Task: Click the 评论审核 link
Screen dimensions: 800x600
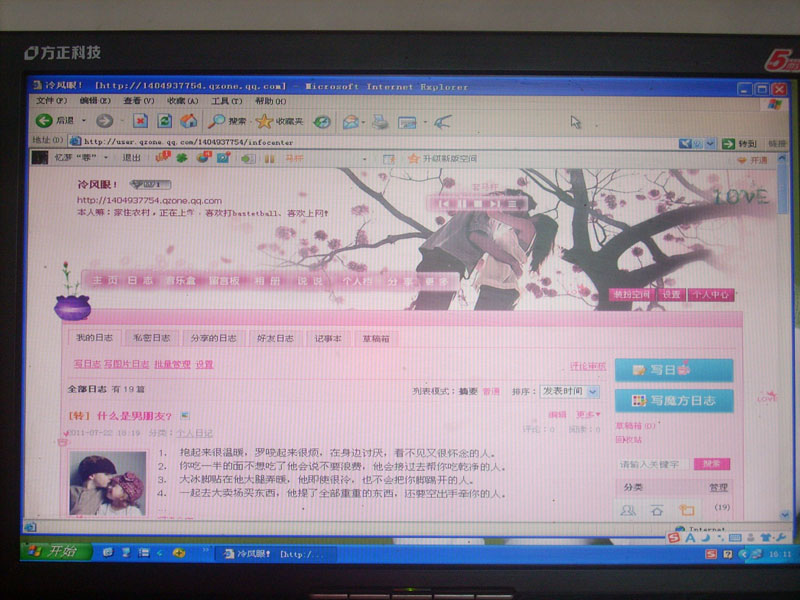Action: tap(588, 366)
